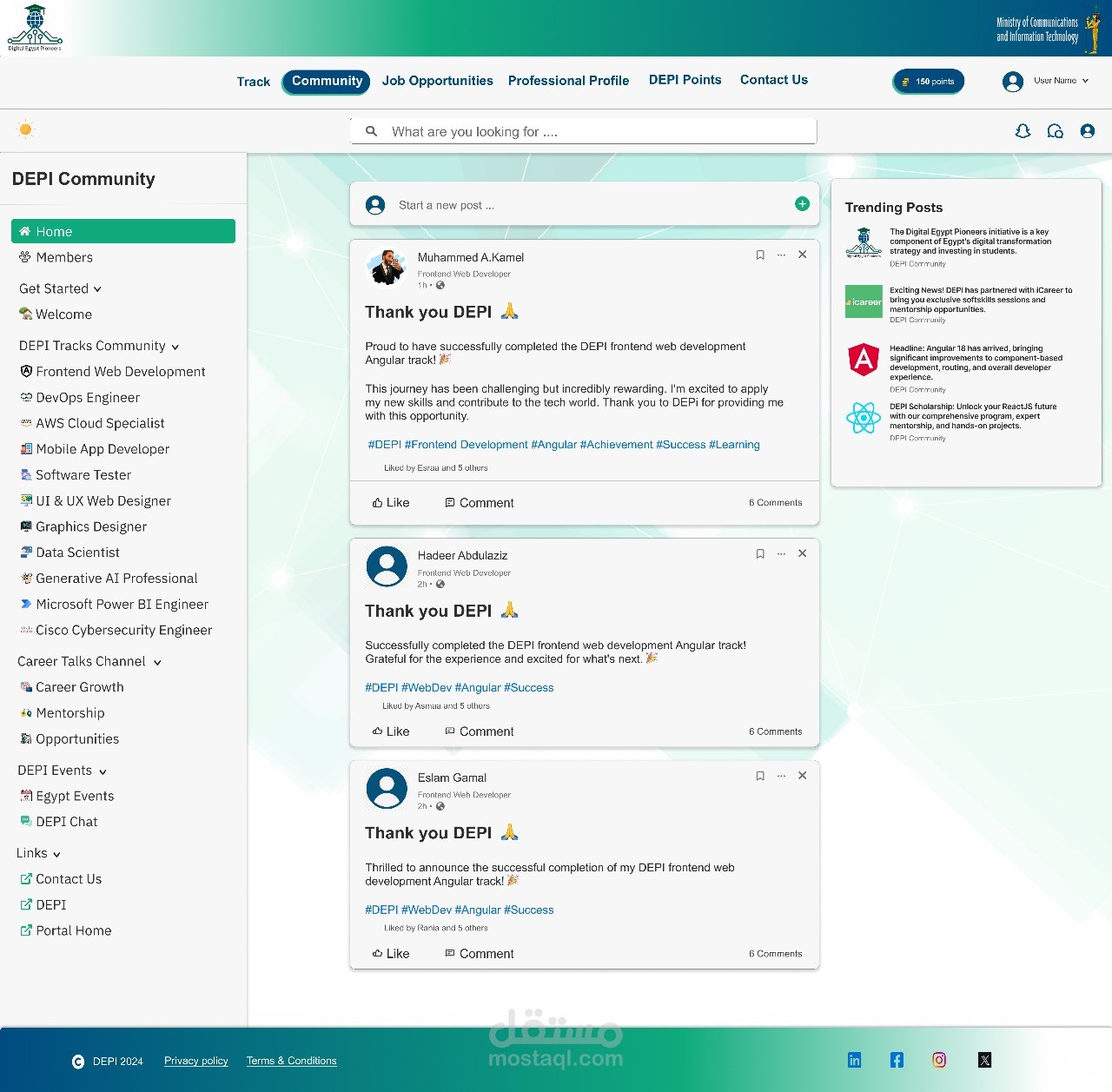Viewport: 1112px width, 1092px height.
Task: Open Frontend Web Development track
Action: [112, 372]
